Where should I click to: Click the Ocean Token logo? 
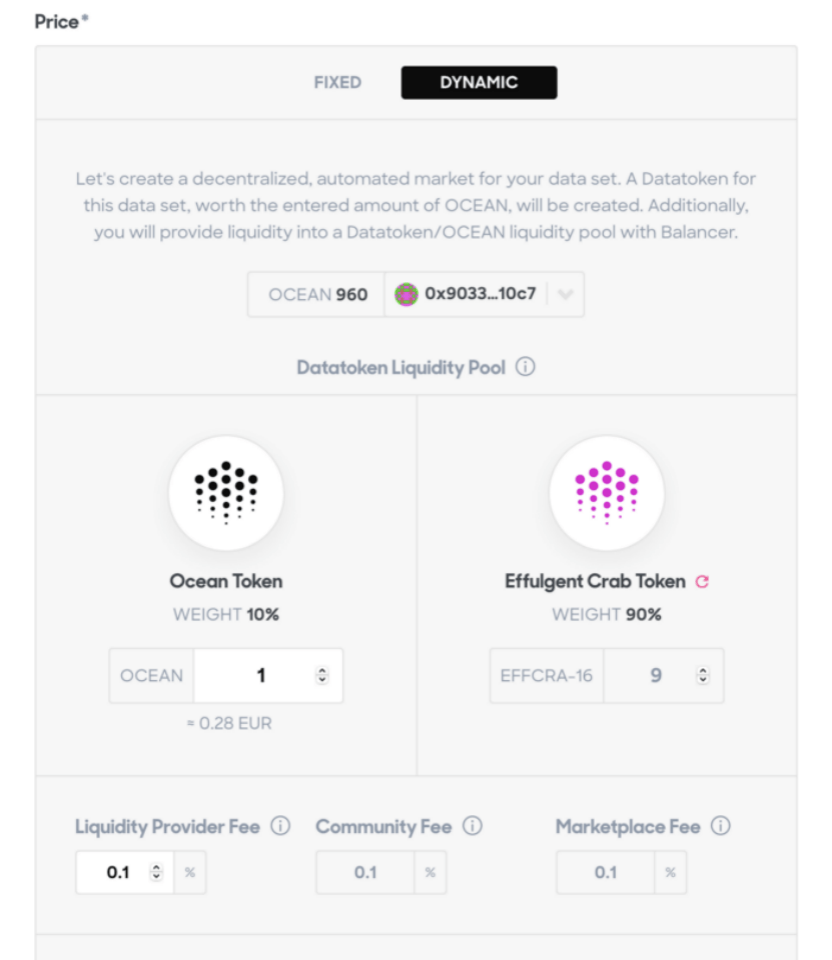pyautogui.click(x=226, y=493)
